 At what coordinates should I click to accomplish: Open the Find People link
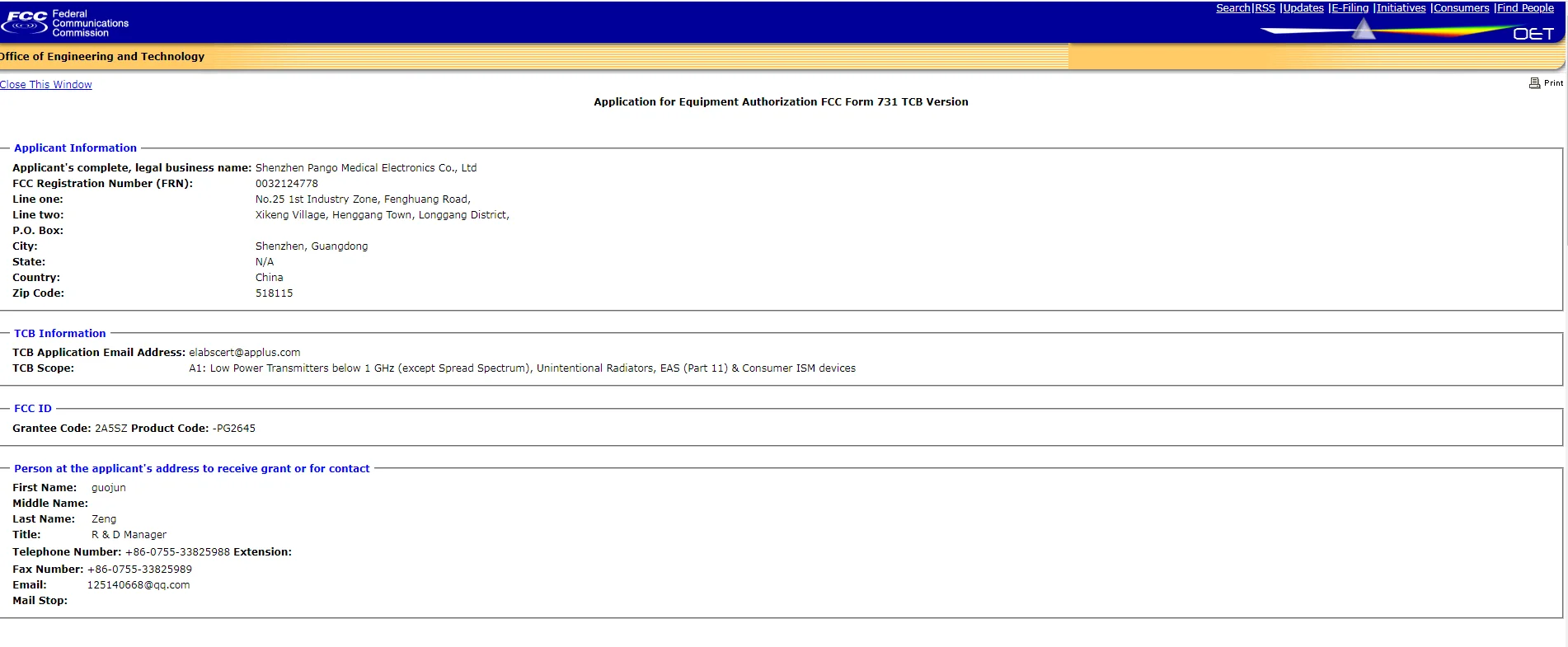point(1525,8)
